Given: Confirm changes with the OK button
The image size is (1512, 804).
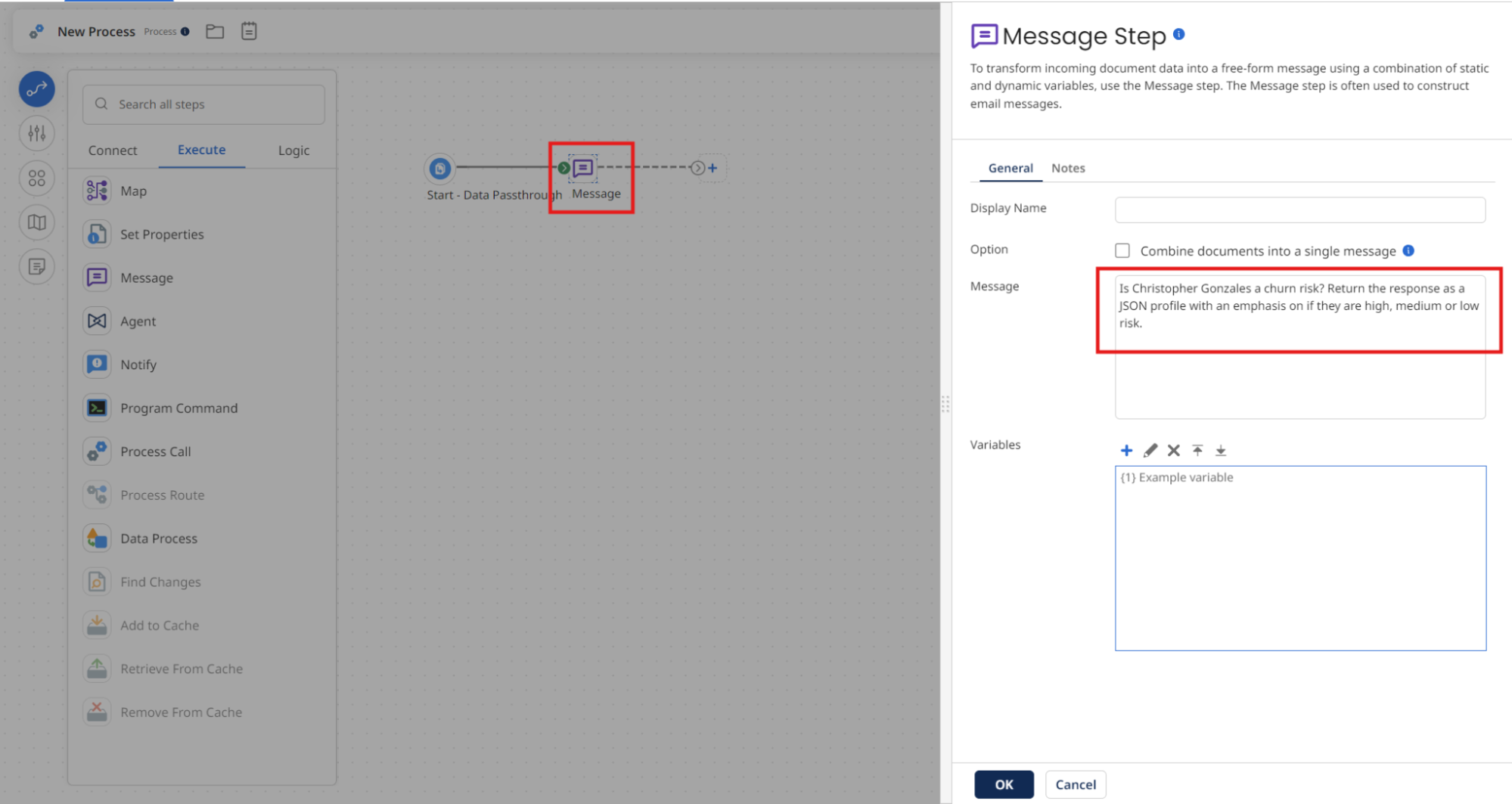Looking at the screenshot, I should tap(1004, 784).
